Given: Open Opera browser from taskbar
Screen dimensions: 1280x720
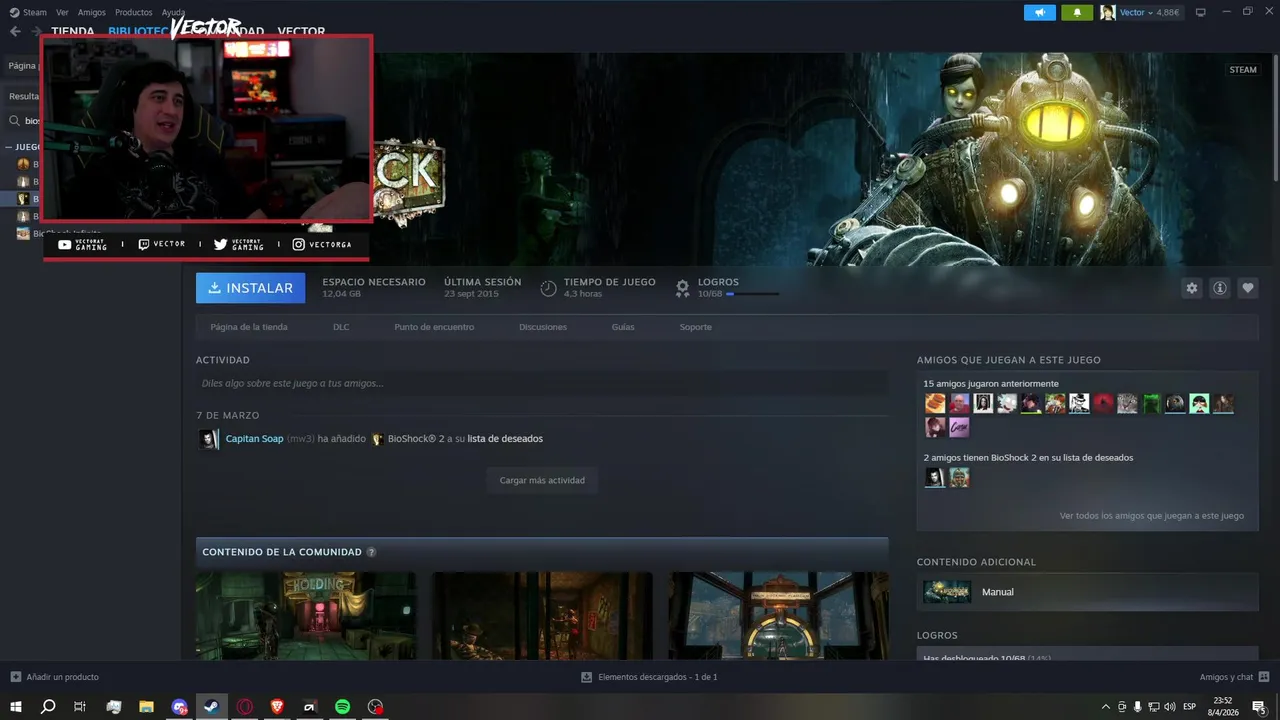Looking at the screenshot, I should (x=245, y=707).
